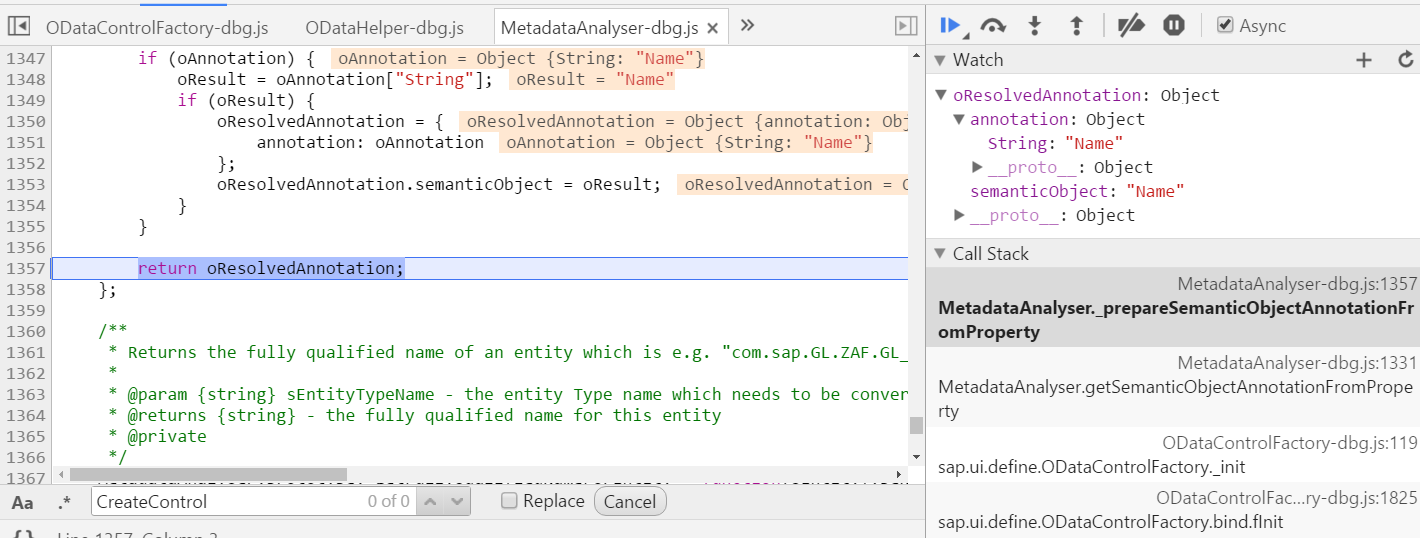This screenshot has width=1420, height=538.
Task: Resume script execution
Action: tap(950, 25)
